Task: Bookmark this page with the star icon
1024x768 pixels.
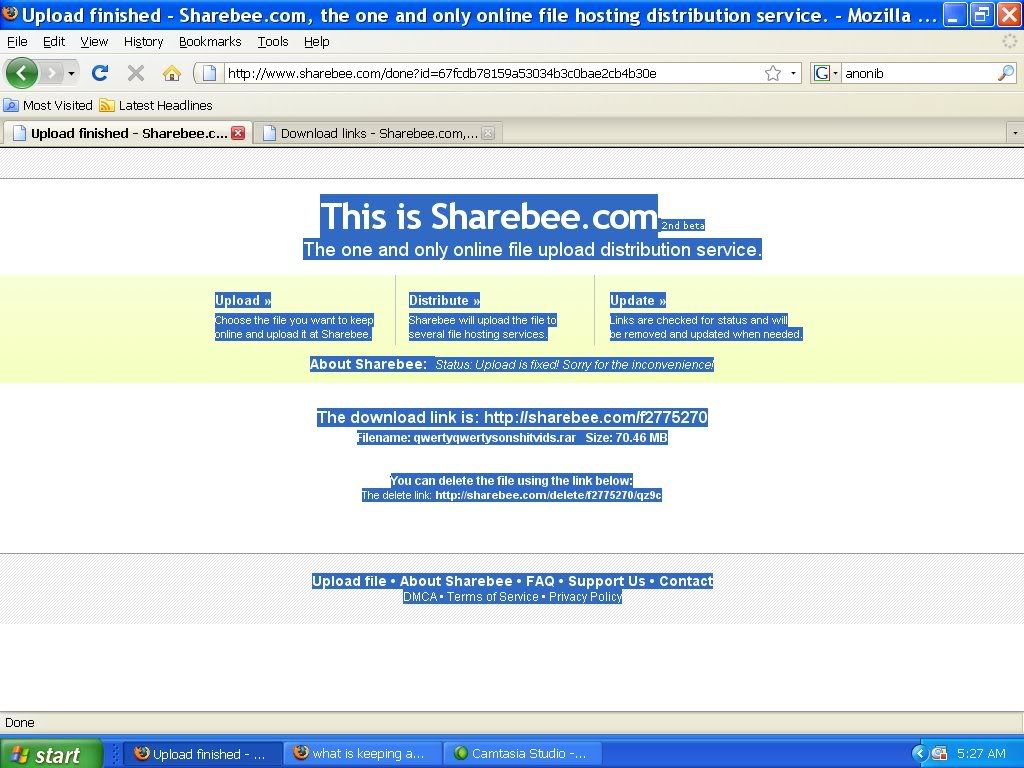Action: click(x=773, y=73)
